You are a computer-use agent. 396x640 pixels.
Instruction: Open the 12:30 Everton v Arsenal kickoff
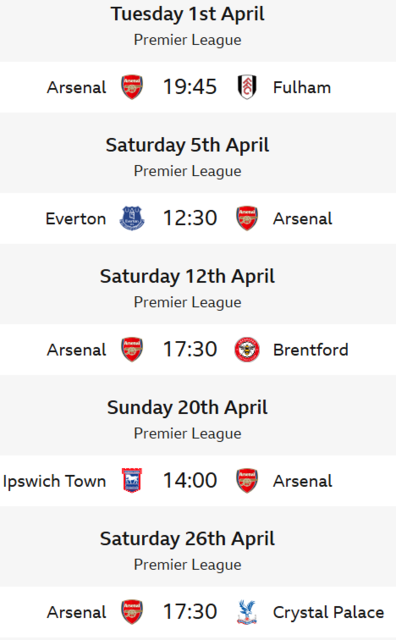pyautogui.click(x=190, y=218)
